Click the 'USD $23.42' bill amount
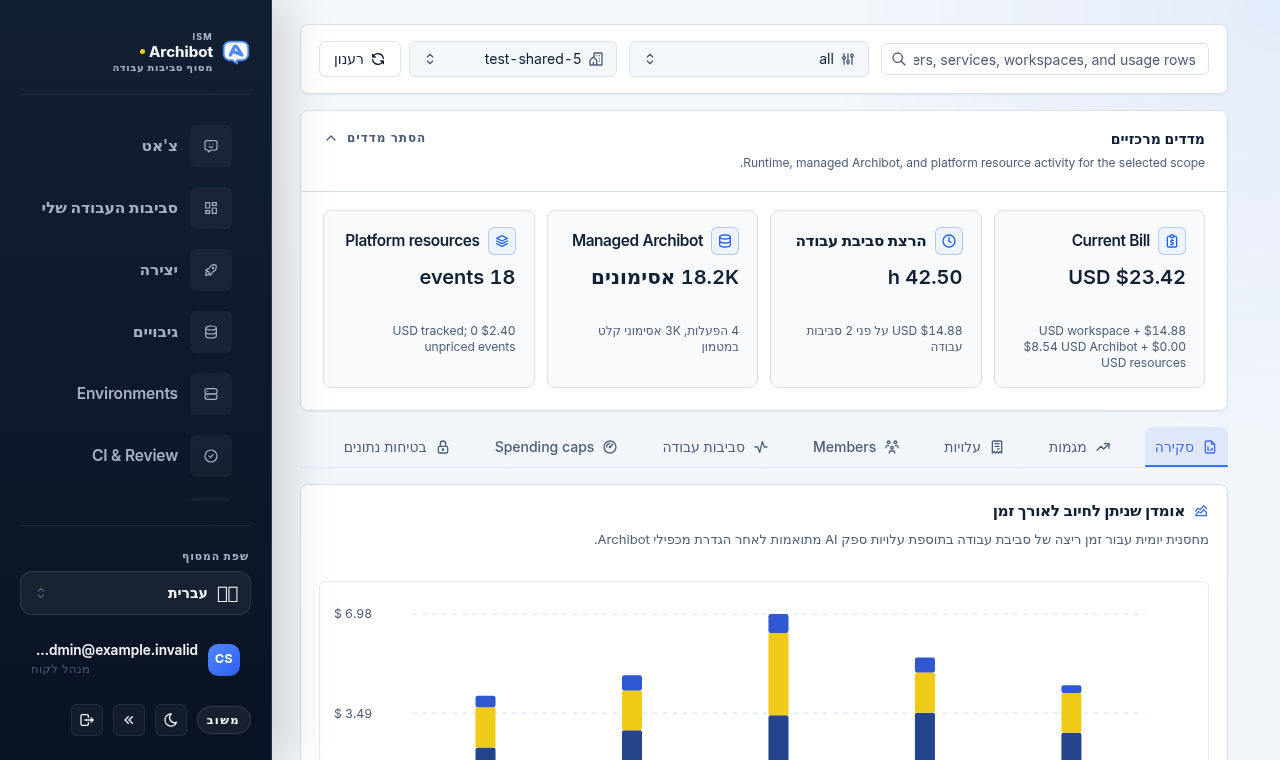The width and height of the screenshot is (1280, 760). (x=1127, y=277)
